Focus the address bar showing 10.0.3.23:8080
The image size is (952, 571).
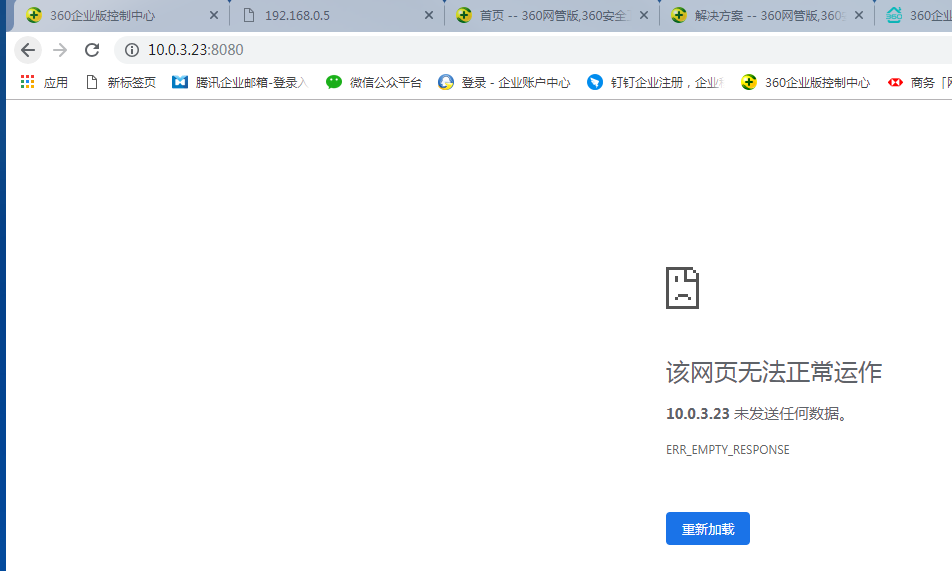pos(534,50)
